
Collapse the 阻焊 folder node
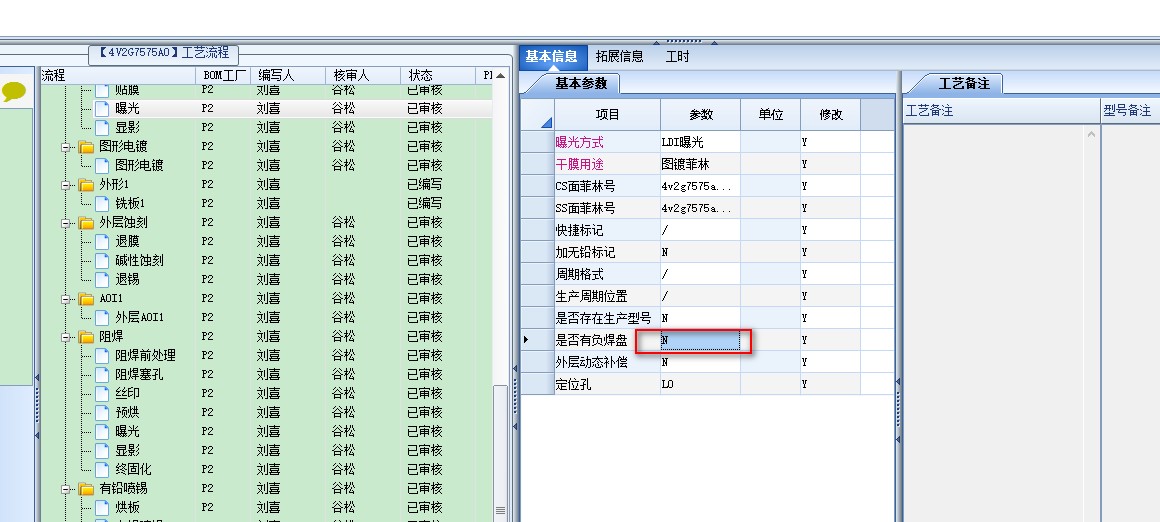tap(66, 336)
